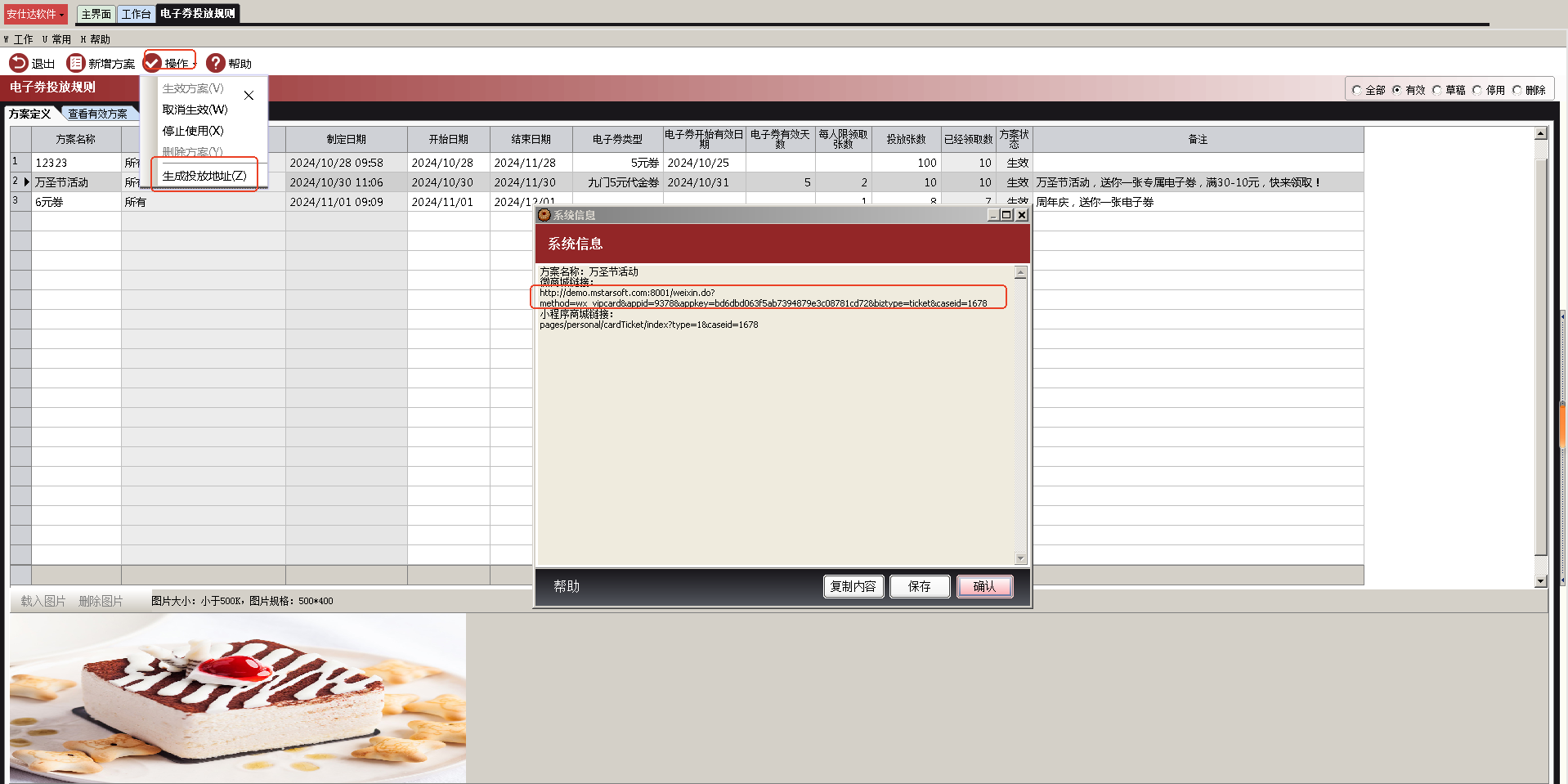The image size is (1568, 784).
Task: Minimize the 系统信息 dialog
Action: click(993, 215)
